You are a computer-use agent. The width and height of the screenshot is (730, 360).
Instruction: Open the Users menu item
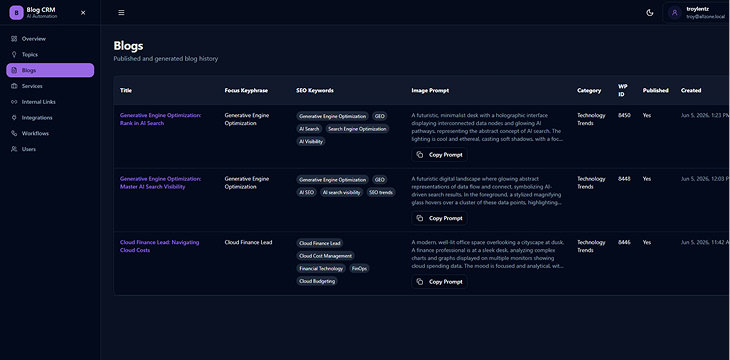point(50,149)
